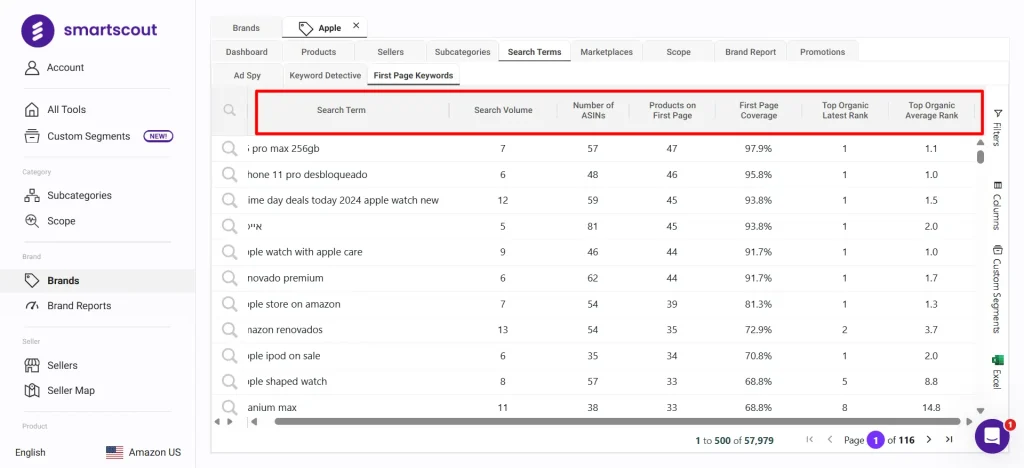Jump to last page of results
This screenshot has height=468, width=1024.
click(x=949, y=440)
